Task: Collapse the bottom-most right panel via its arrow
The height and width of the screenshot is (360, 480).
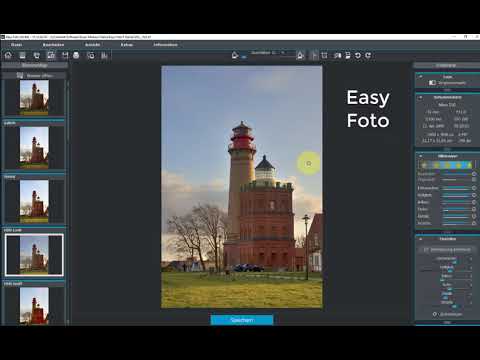Action: click(x=420, y=239)
